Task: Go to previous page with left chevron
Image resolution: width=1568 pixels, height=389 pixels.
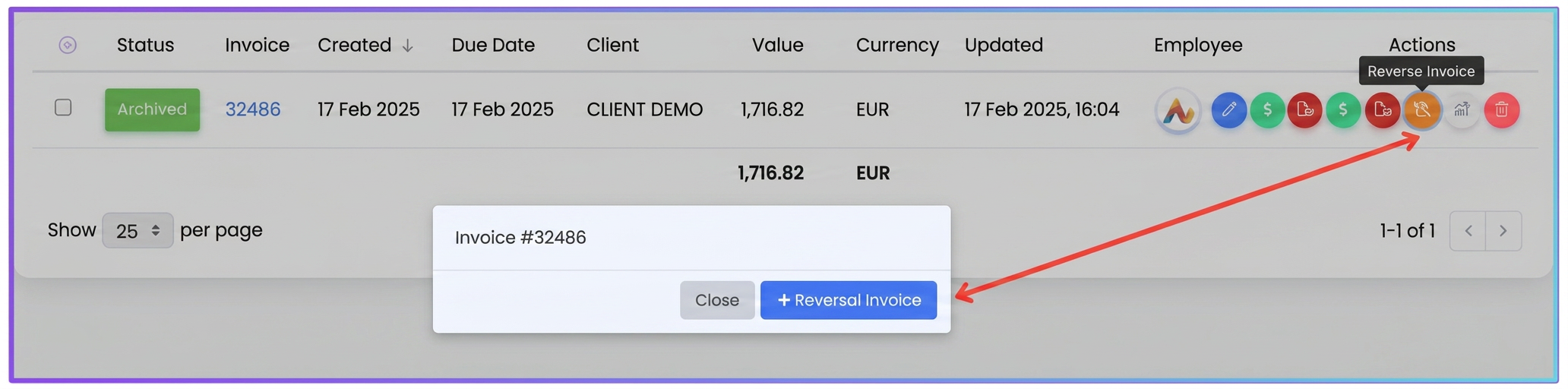Action: (x=1468, y=231)
